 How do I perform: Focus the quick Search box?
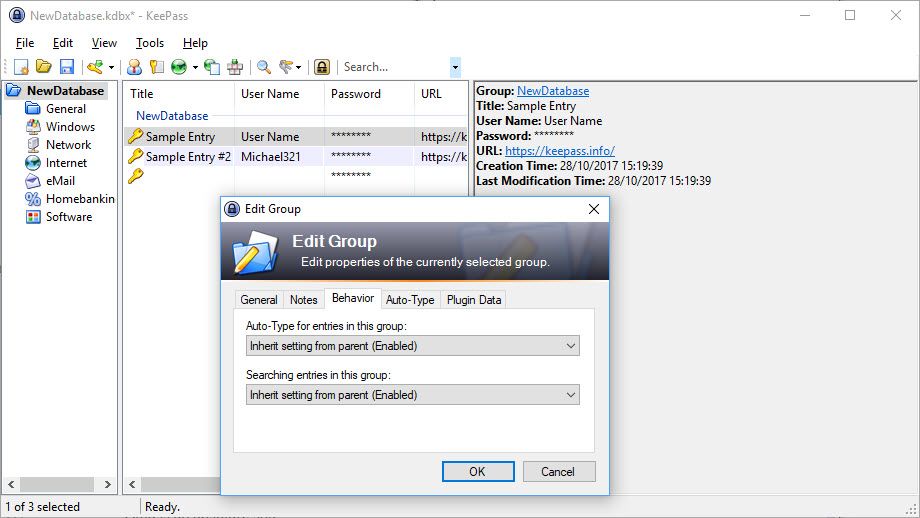(x=395, y=67)
